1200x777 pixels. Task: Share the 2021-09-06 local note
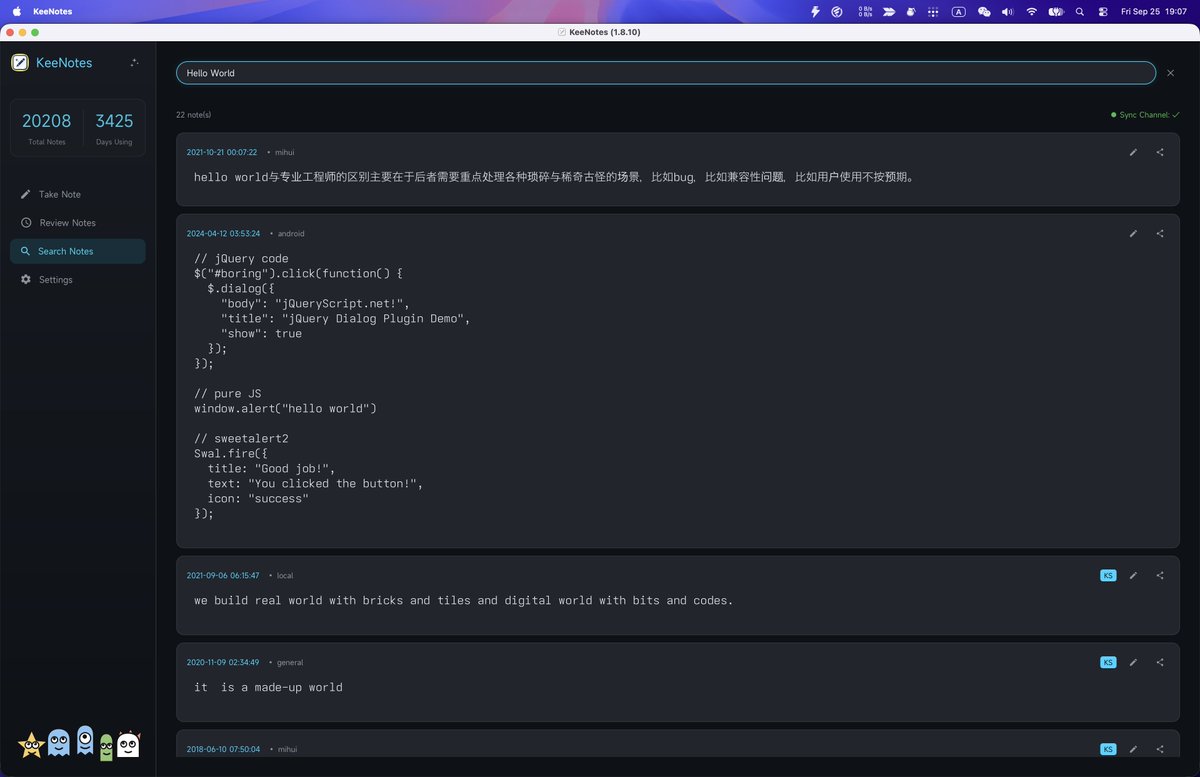[1160, 575]
